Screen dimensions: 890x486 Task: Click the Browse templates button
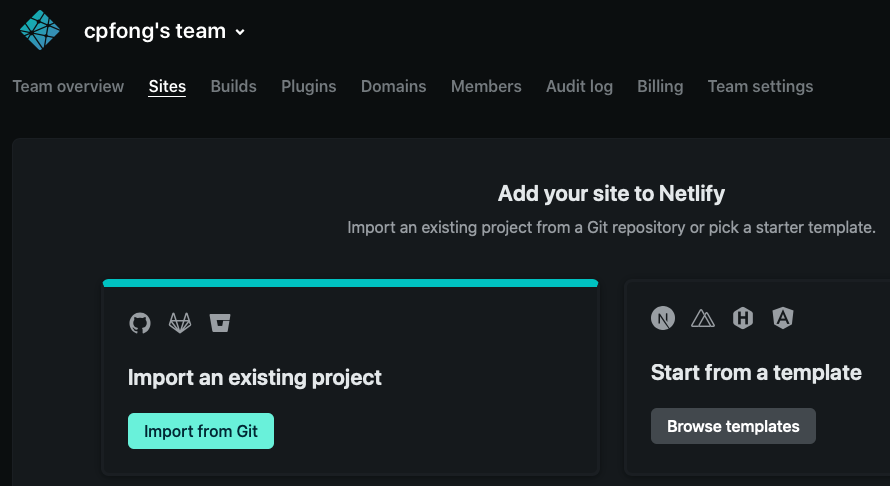point(733,426)
